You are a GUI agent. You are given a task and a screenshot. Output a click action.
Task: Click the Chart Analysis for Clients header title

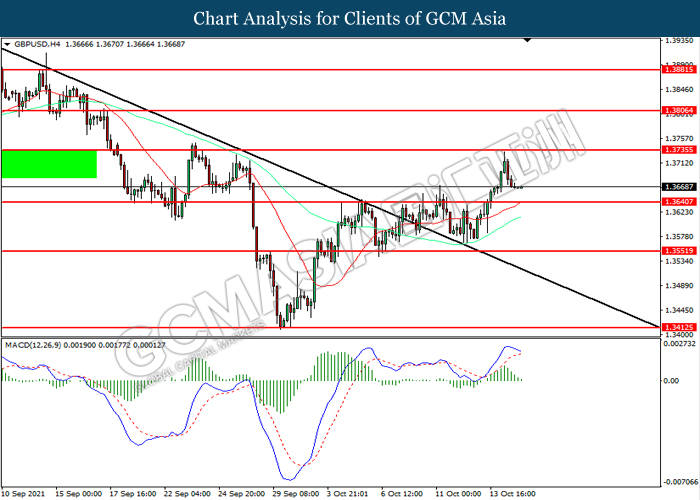click(x=350, y=18)
